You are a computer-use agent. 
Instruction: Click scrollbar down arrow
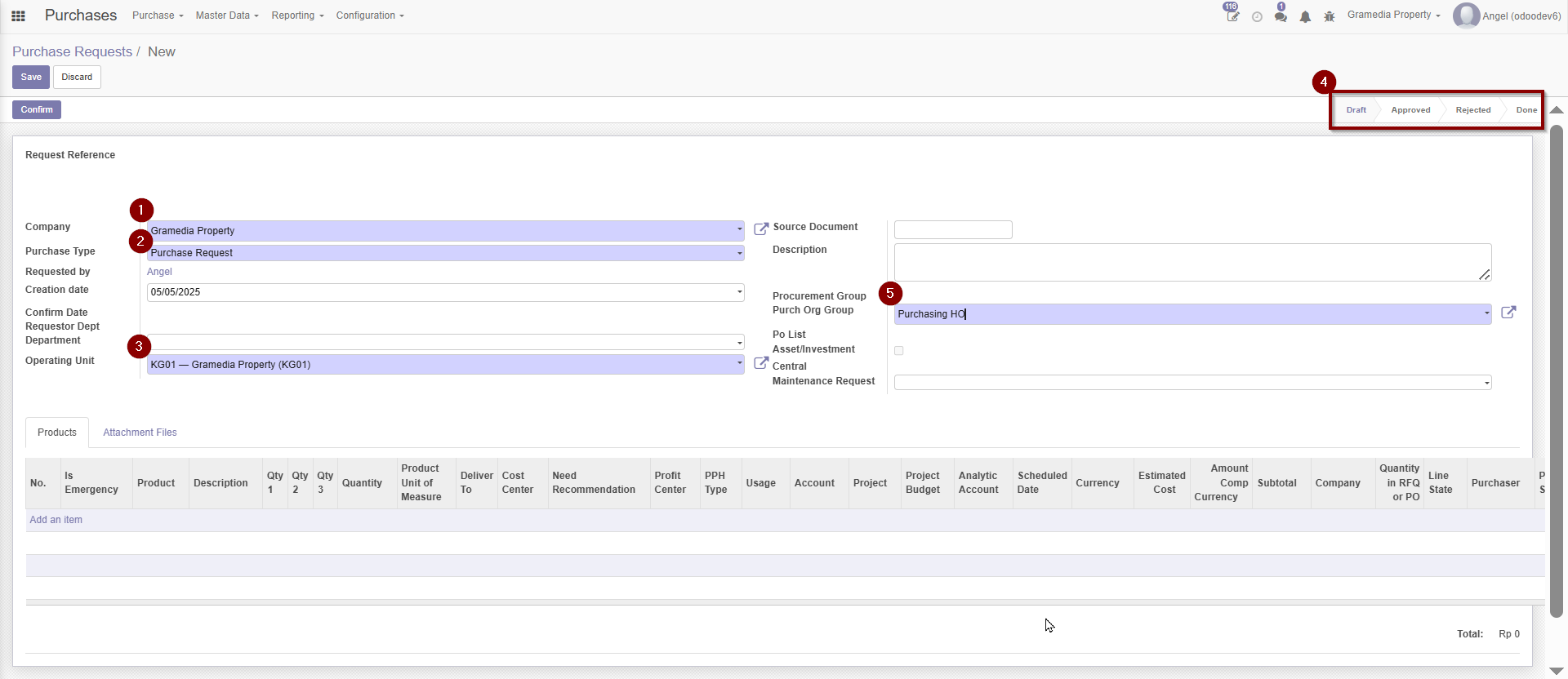1557,671
